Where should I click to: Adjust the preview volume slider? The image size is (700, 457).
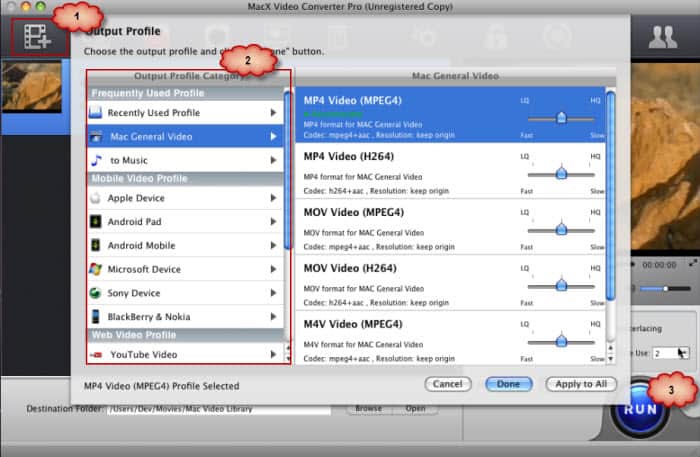coord(665,289)
